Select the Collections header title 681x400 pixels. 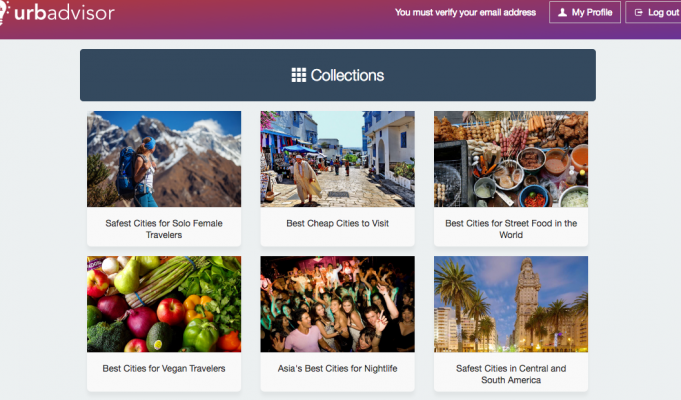coord(347,75)
